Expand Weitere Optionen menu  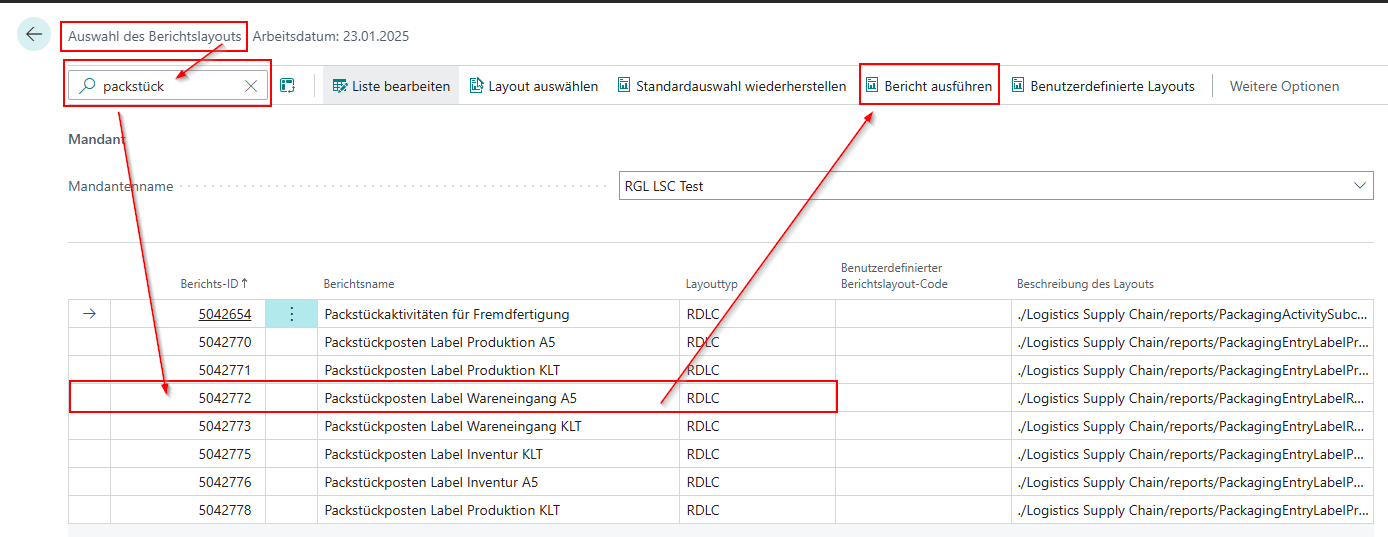click(x=1284, y=86)
